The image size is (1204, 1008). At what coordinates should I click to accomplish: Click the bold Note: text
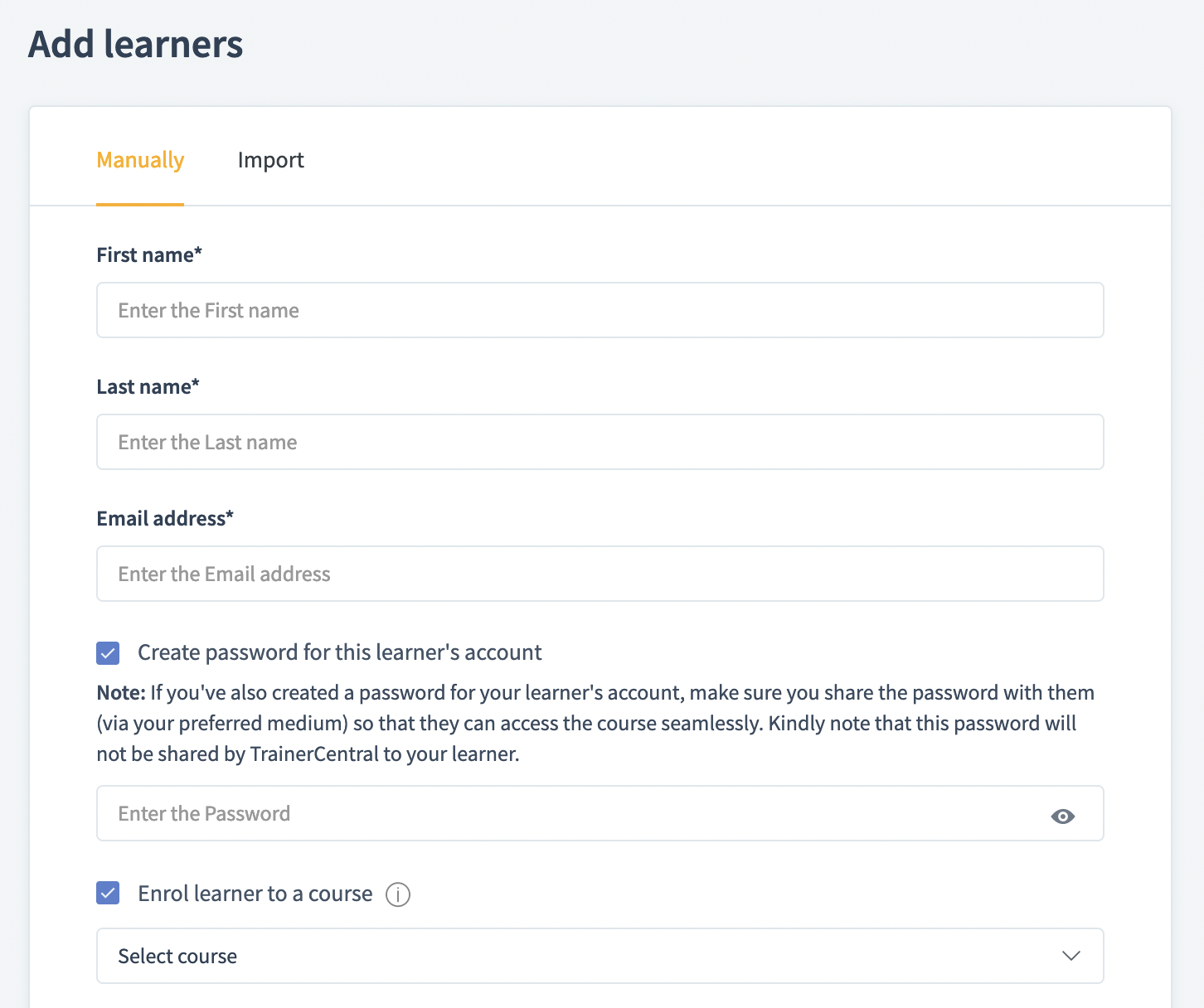121,693
